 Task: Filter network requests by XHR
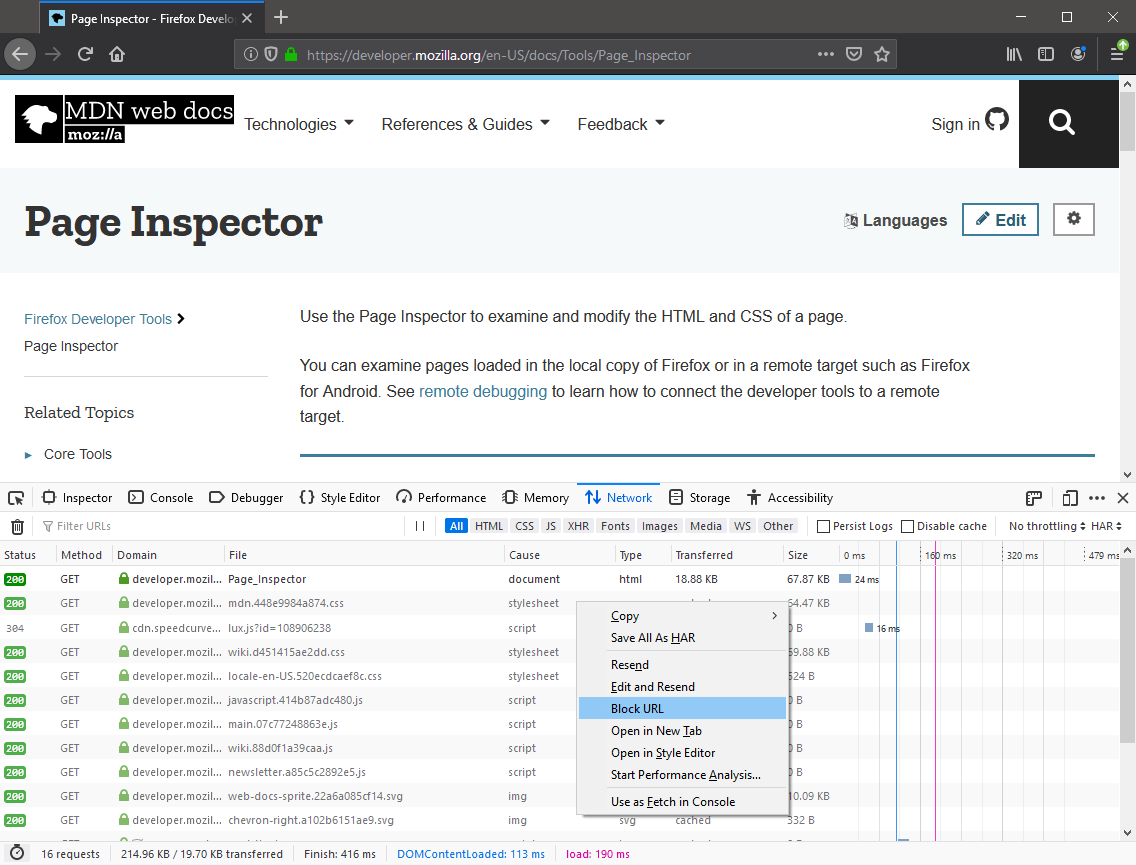click(578, 527)
